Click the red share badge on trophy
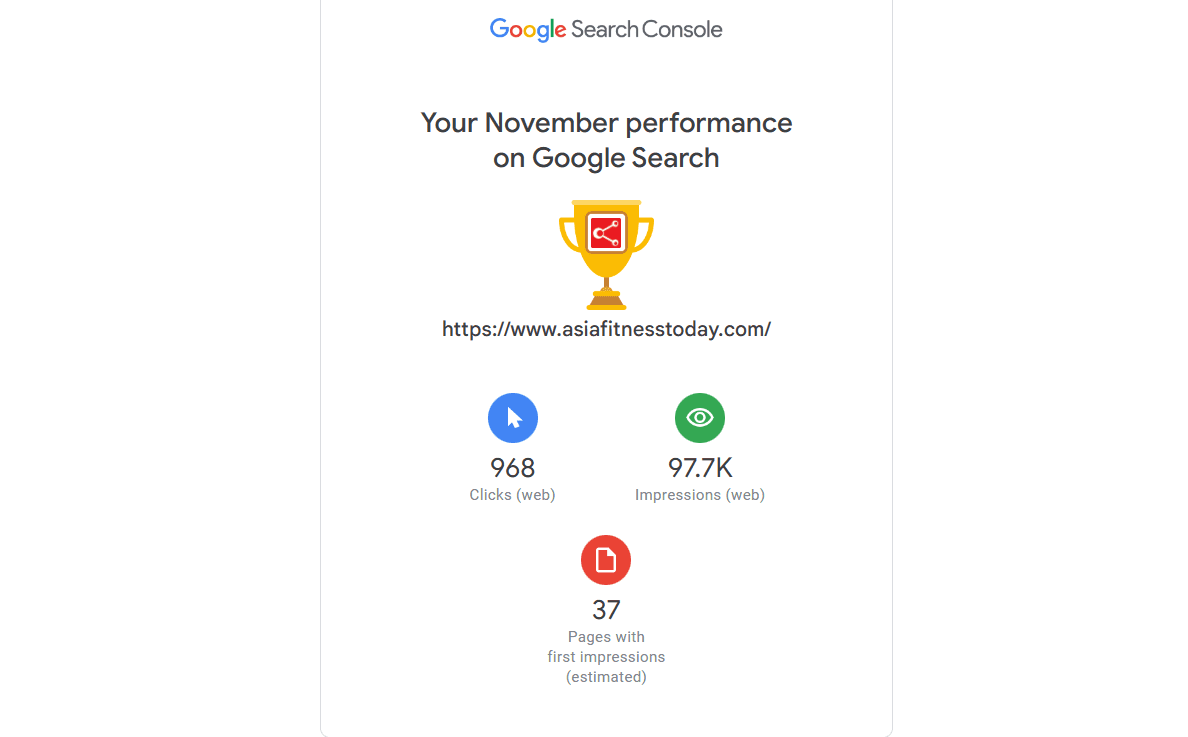The height and width of the screenshot is (737, 1188). click(x=606, y=233)
